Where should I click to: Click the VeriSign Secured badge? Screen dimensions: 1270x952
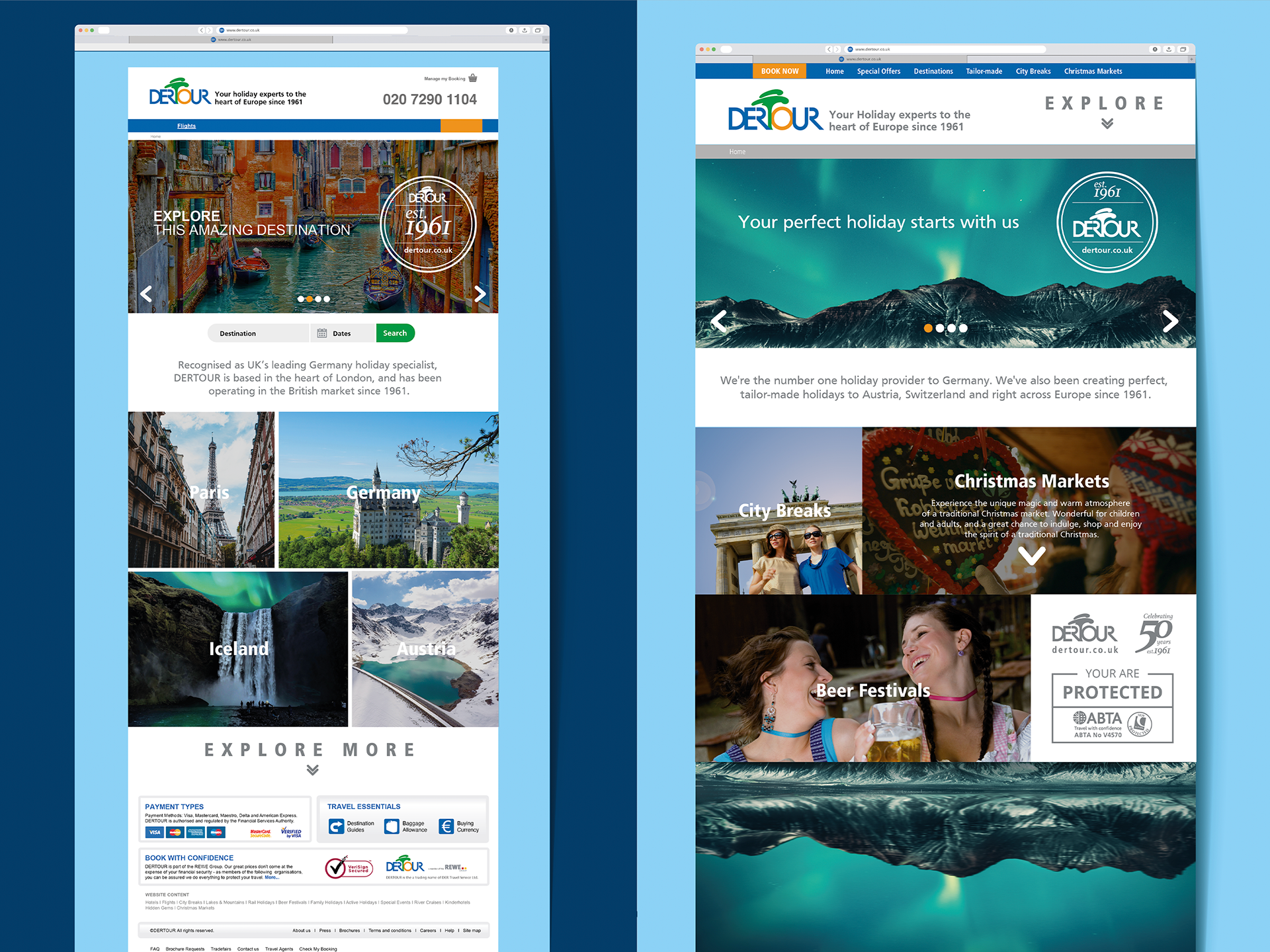(349, 868)
